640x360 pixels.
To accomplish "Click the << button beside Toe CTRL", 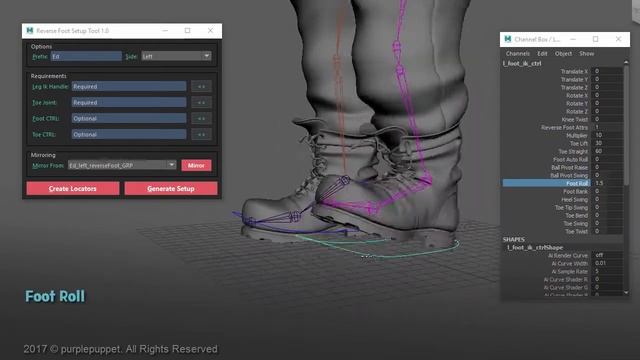I will [201, 134].
